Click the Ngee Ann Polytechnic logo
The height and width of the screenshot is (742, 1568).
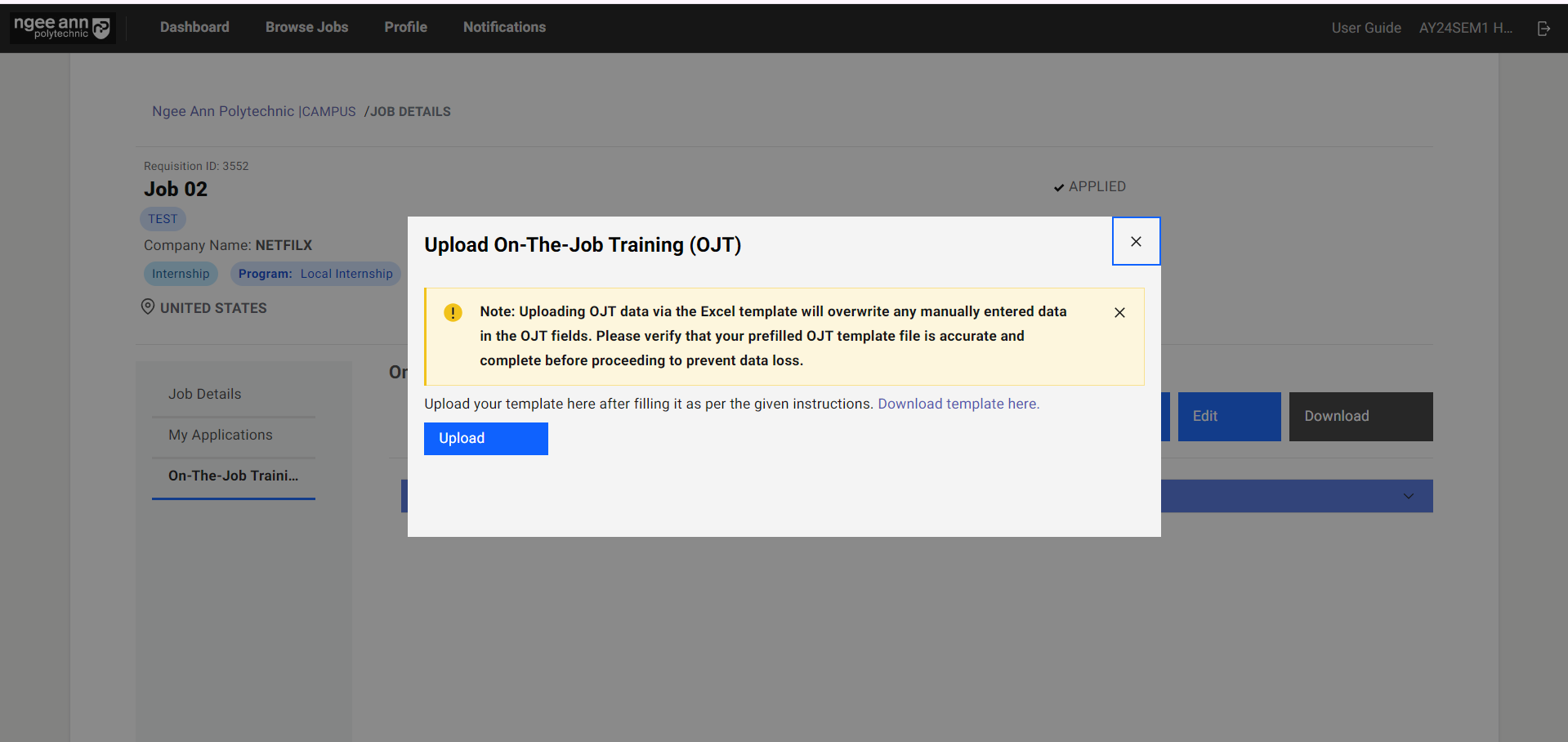[x=61, y=27]
